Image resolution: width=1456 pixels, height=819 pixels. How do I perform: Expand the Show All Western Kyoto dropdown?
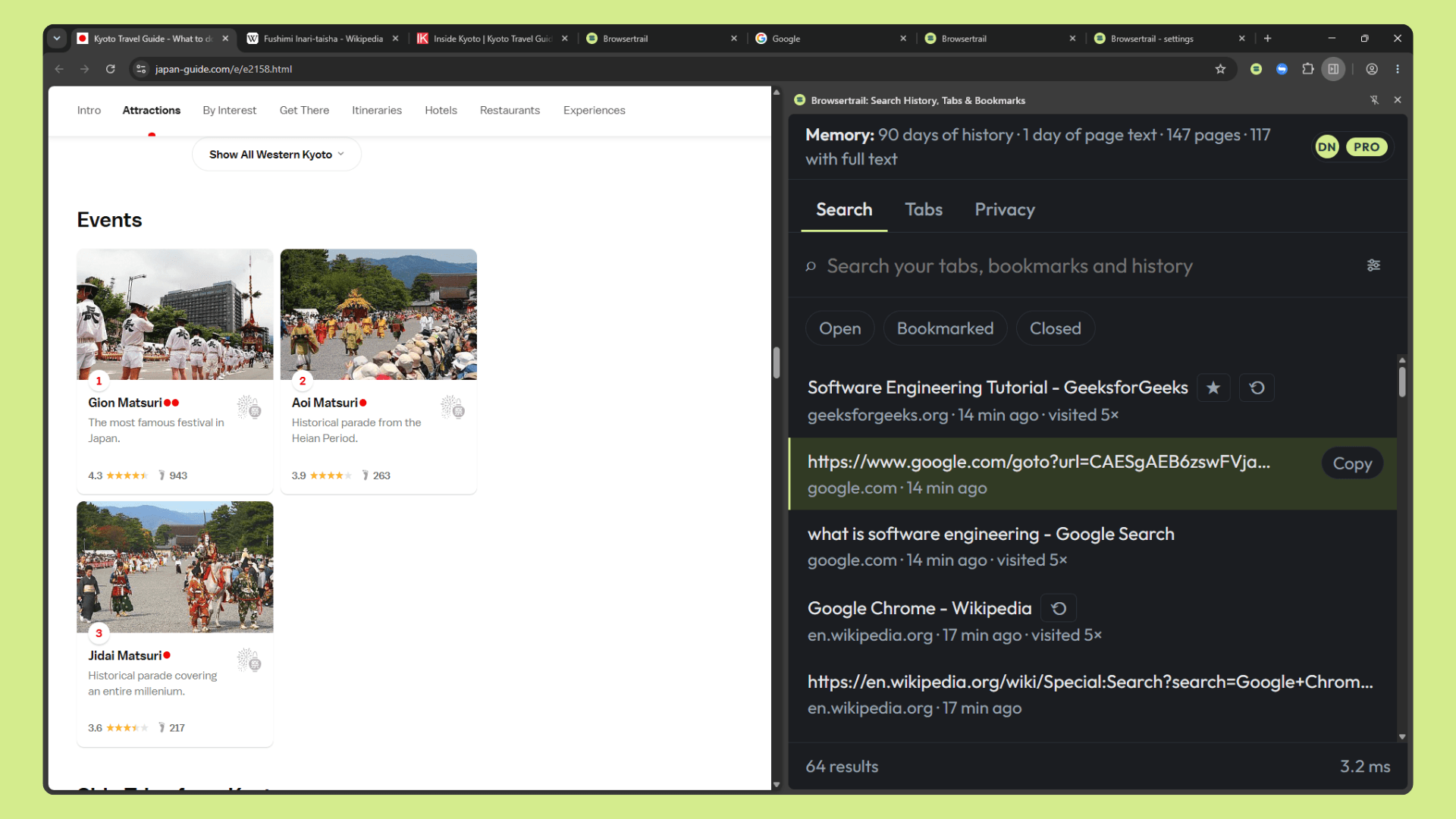click(277, 155)
